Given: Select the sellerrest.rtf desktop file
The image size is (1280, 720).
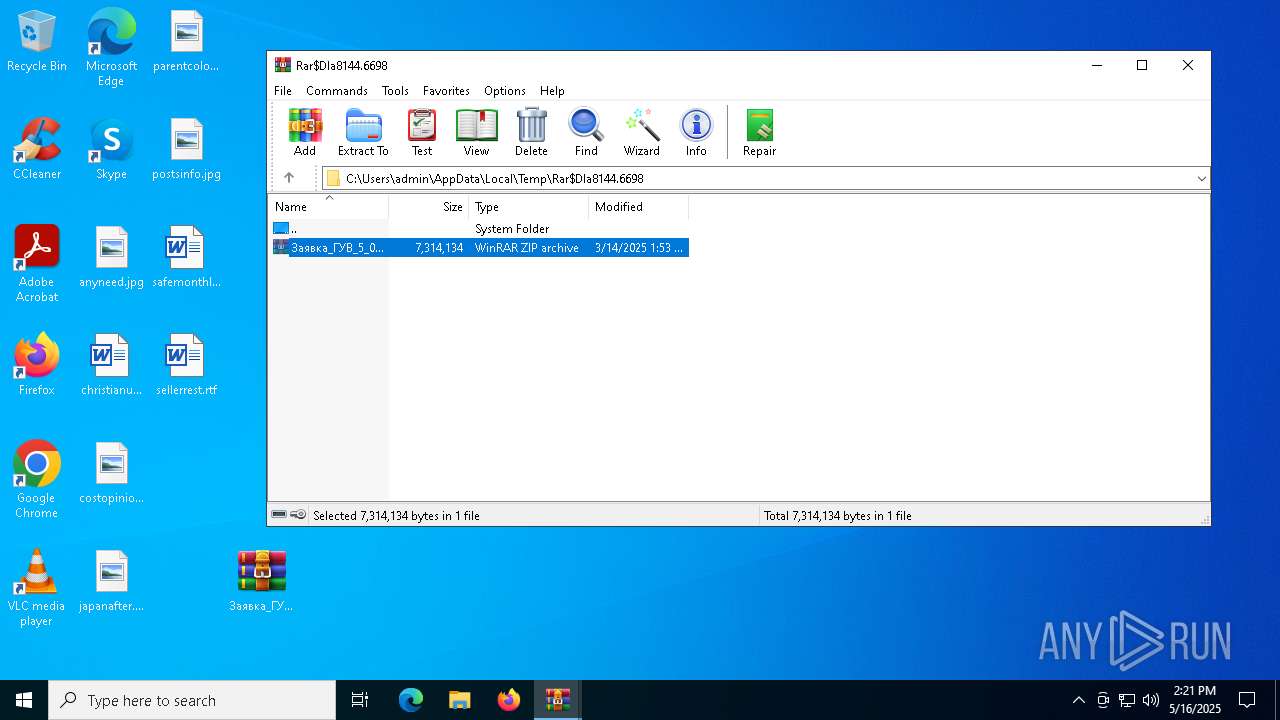Looking at the screenshot, I should click(186, 365).
